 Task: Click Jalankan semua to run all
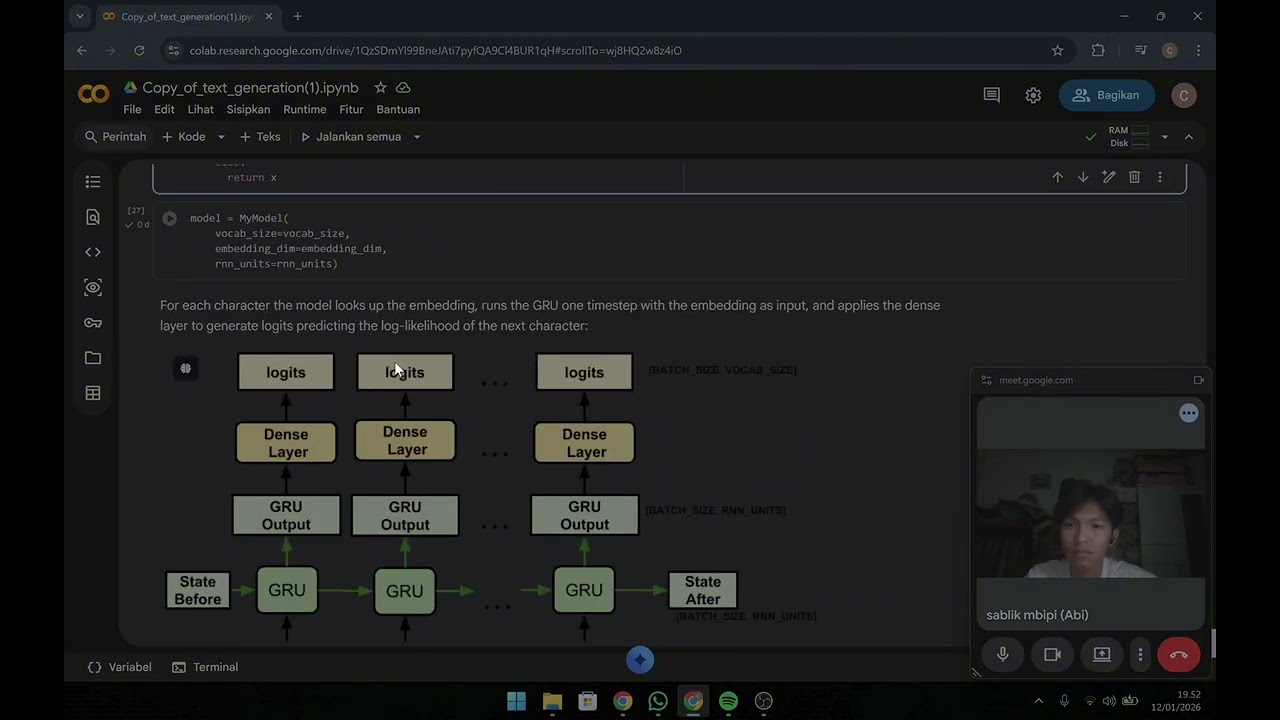[351, 137]
